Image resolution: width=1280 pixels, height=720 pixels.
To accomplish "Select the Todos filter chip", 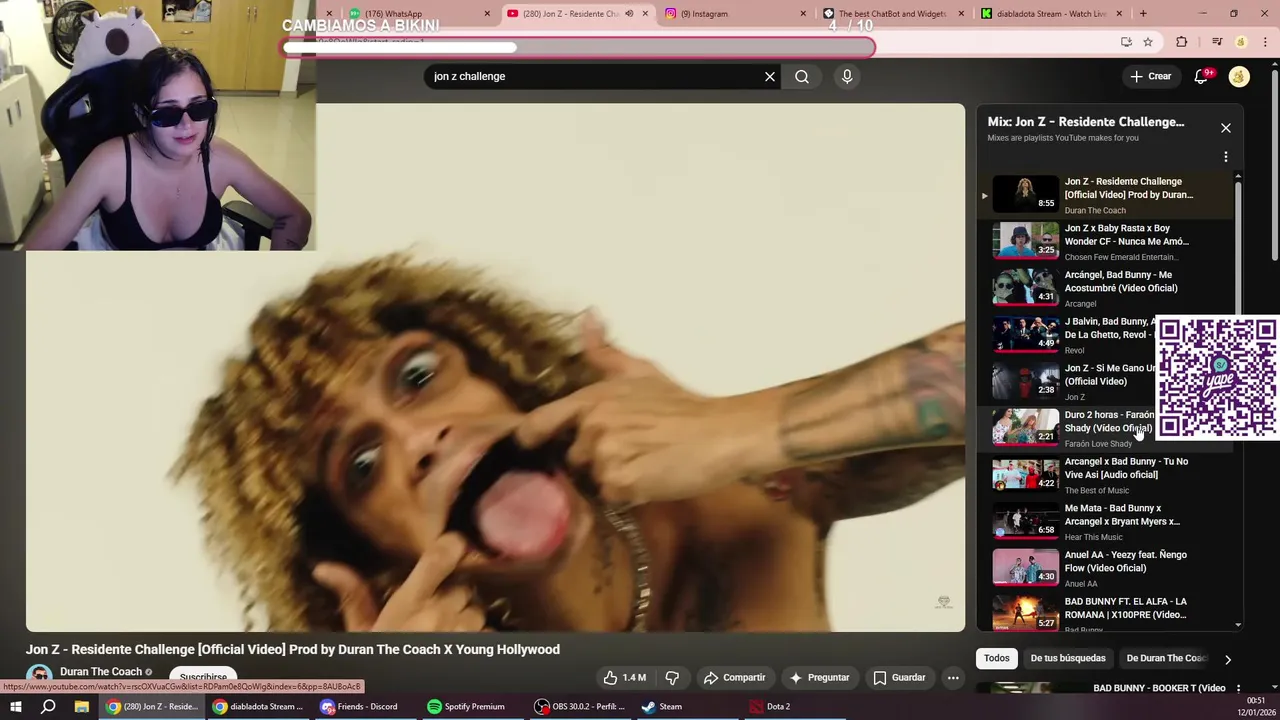I will point(997,658).
